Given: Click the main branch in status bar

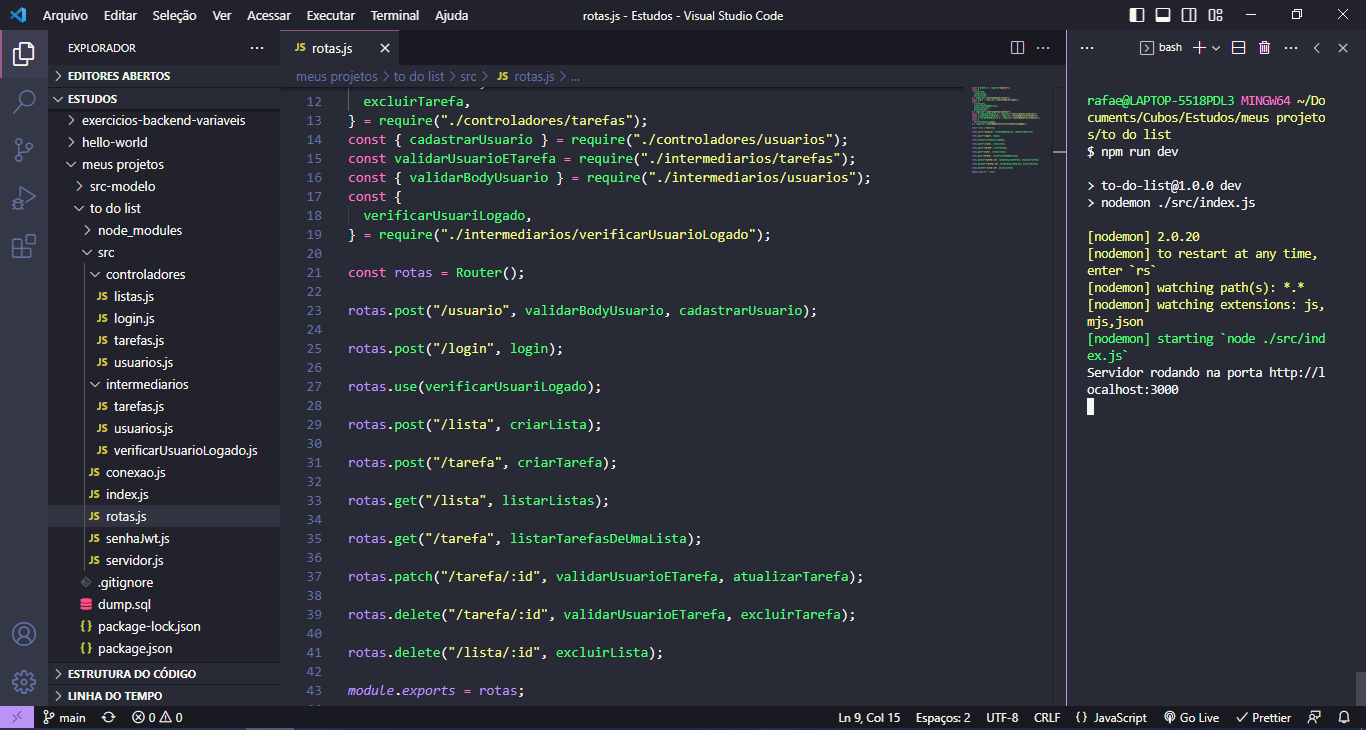Looking at the screenshot, I should [x=64, y=717].
